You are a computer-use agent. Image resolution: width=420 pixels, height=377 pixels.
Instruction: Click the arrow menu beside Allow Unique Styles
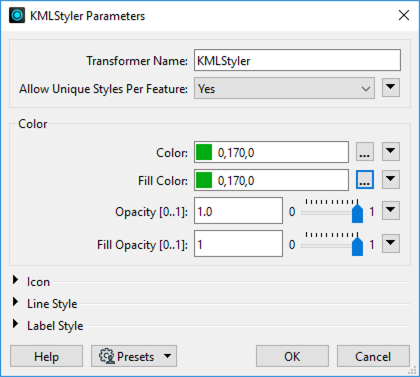point(391,88)
